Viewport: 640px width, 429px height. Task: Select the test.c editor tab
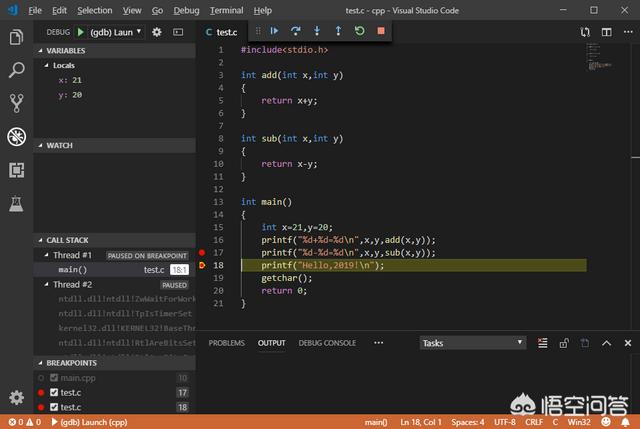(x=222, y=32)
